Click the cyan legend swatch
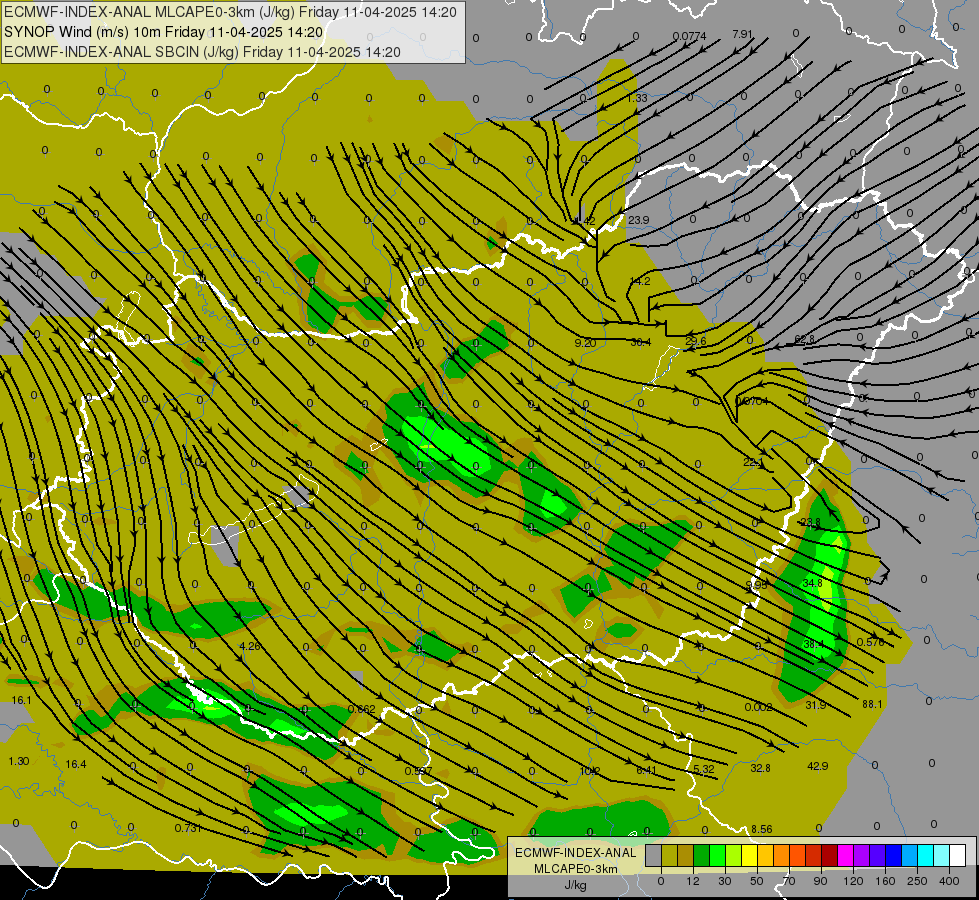Screen dimensions: 979x900 925,856
